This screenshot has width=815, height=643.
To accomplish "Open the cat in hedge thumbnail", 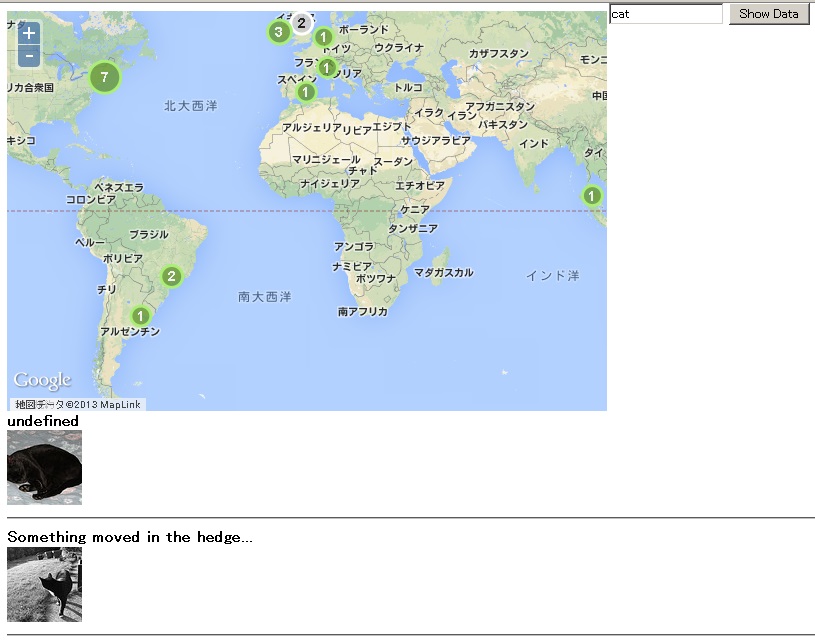I will tap(44, 584).
